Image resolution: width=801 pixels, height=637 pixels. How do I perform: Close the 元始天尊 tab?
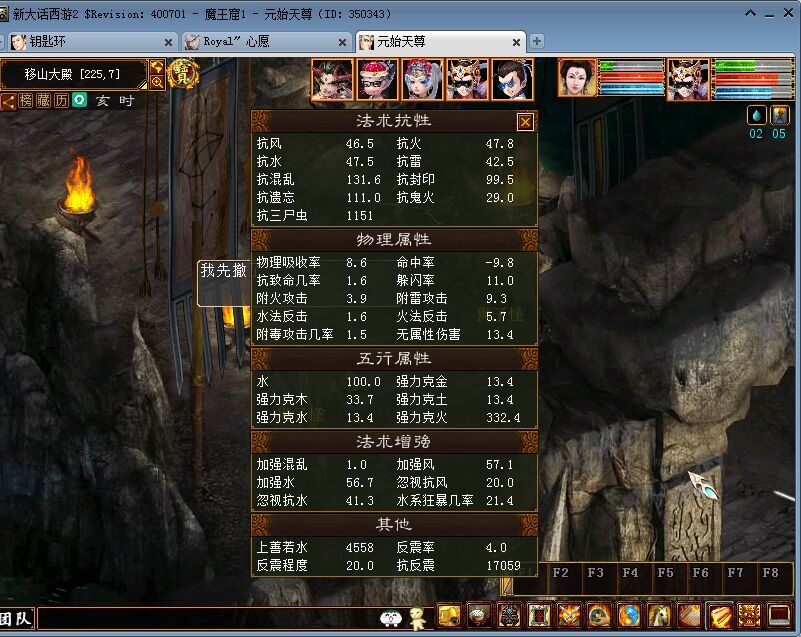(x=516, y=42)
